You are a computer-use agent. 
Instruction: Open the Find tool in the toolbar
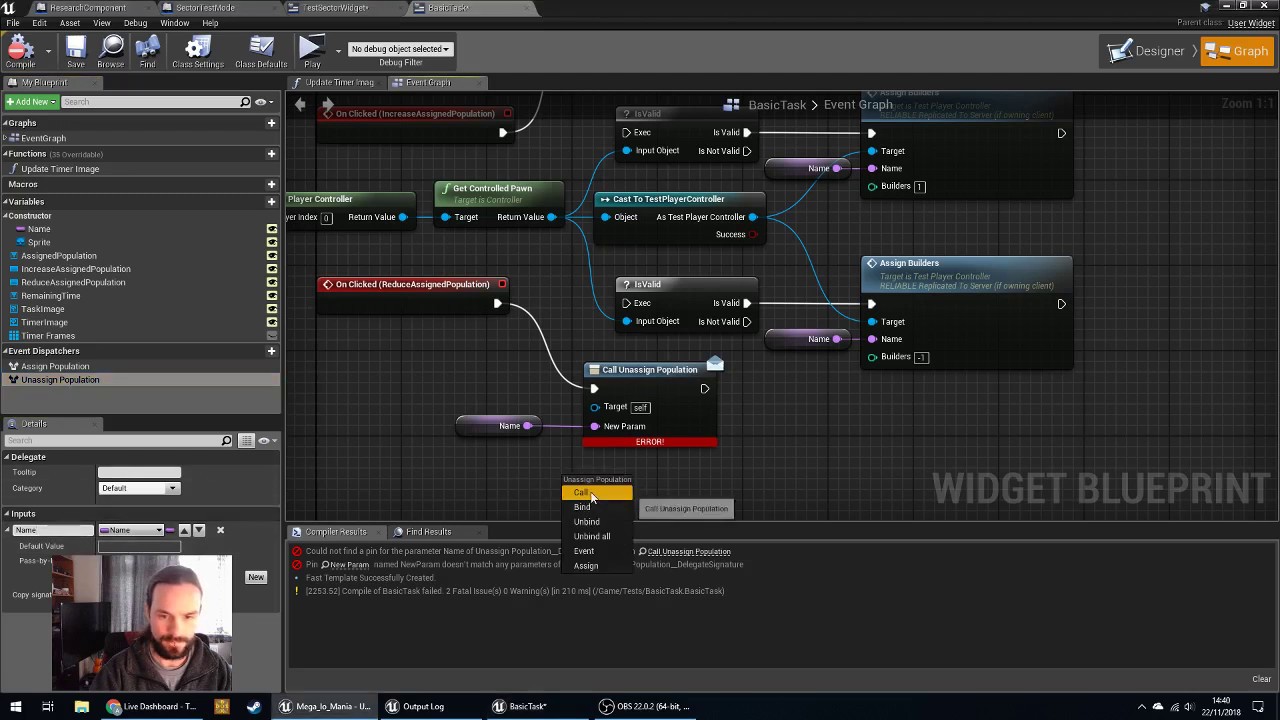(x=147, y=52)
